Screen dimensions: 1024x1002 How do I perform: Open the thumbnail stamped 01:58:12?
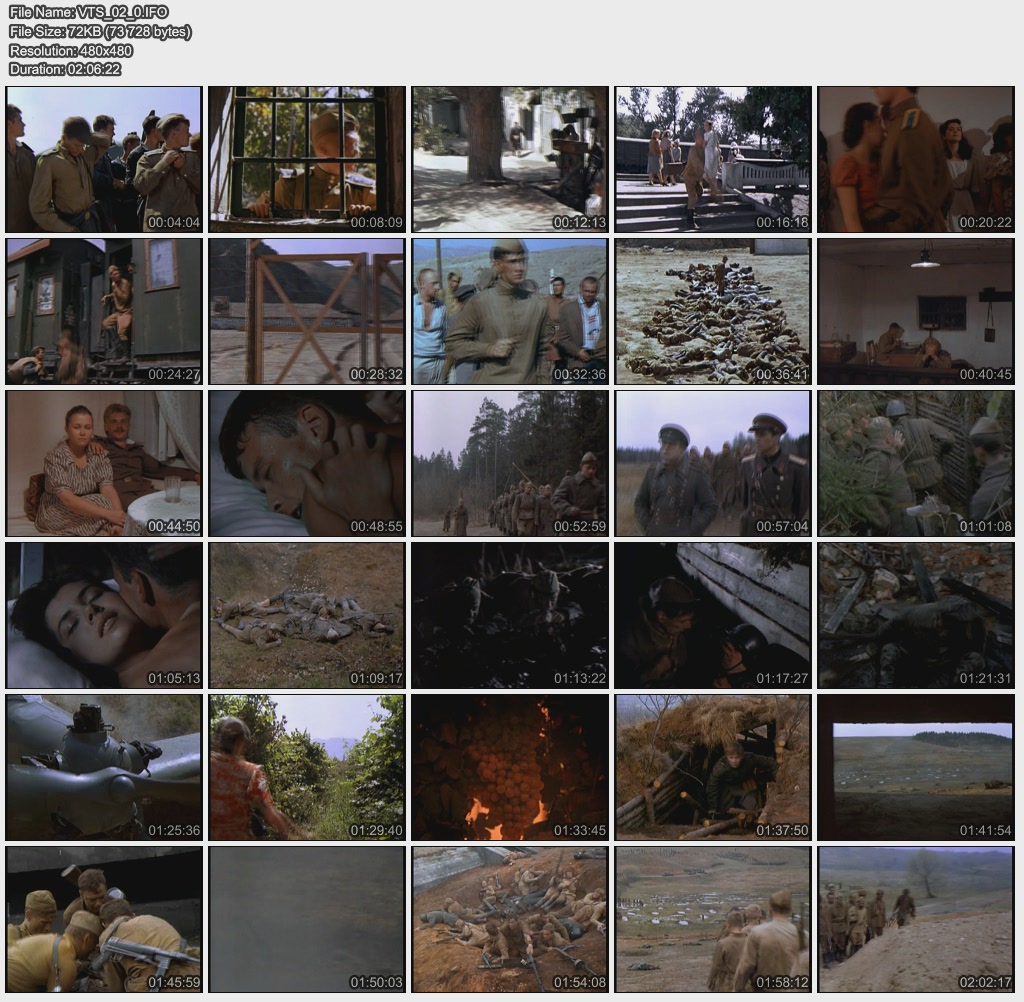pyautogui.click(x=713, y=920)
